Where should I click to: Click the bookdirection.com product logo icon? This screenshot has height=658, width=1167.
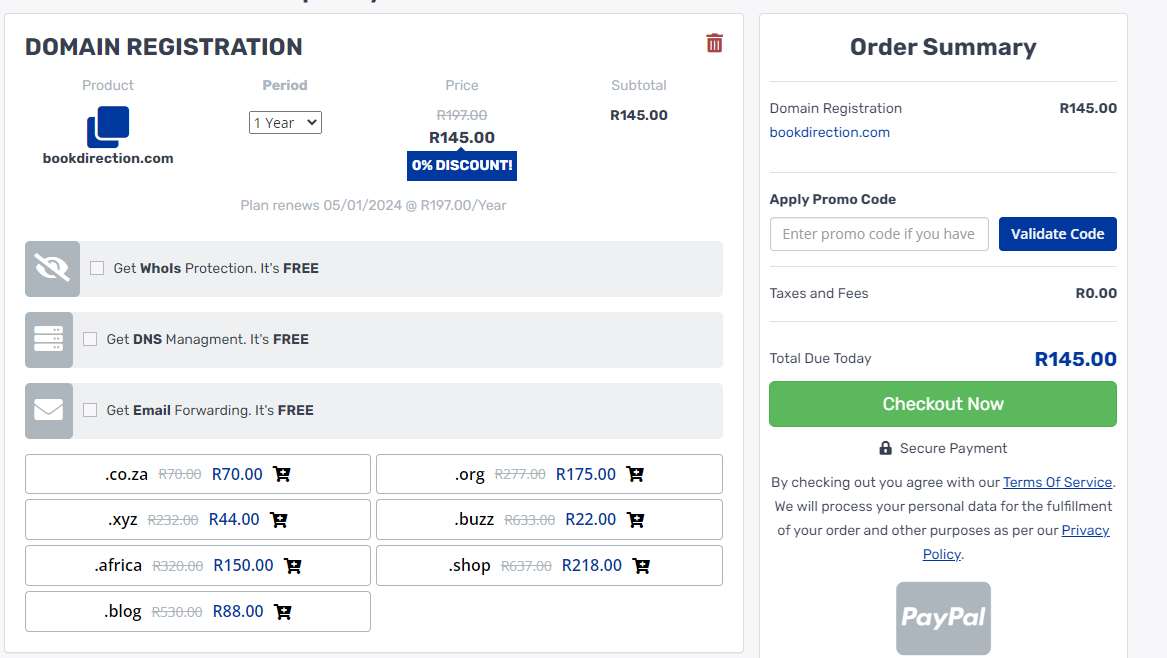click(x=108, y=127)
